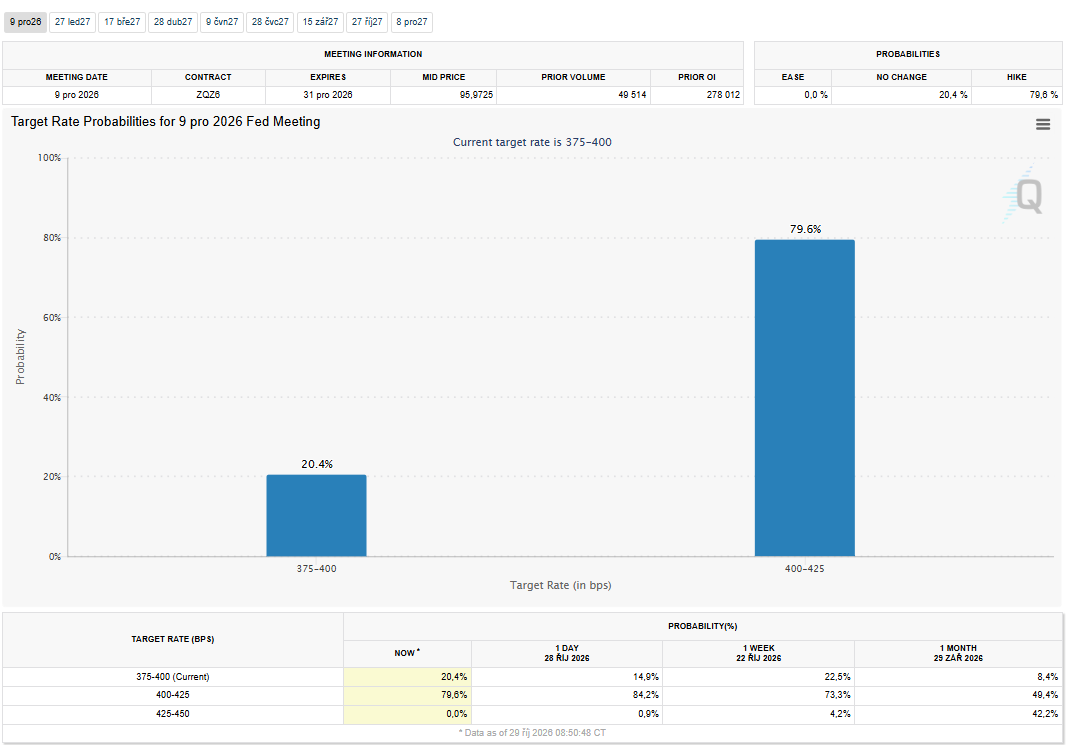The width and height of the screenshot is (1066, 745).
Task: Click the 1 month value 49,4% cell
Action: 959,695
